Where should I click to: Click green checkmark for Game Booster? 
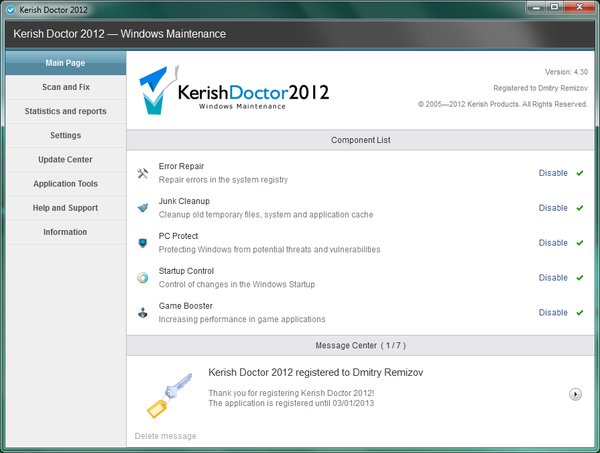click(580, 312)
